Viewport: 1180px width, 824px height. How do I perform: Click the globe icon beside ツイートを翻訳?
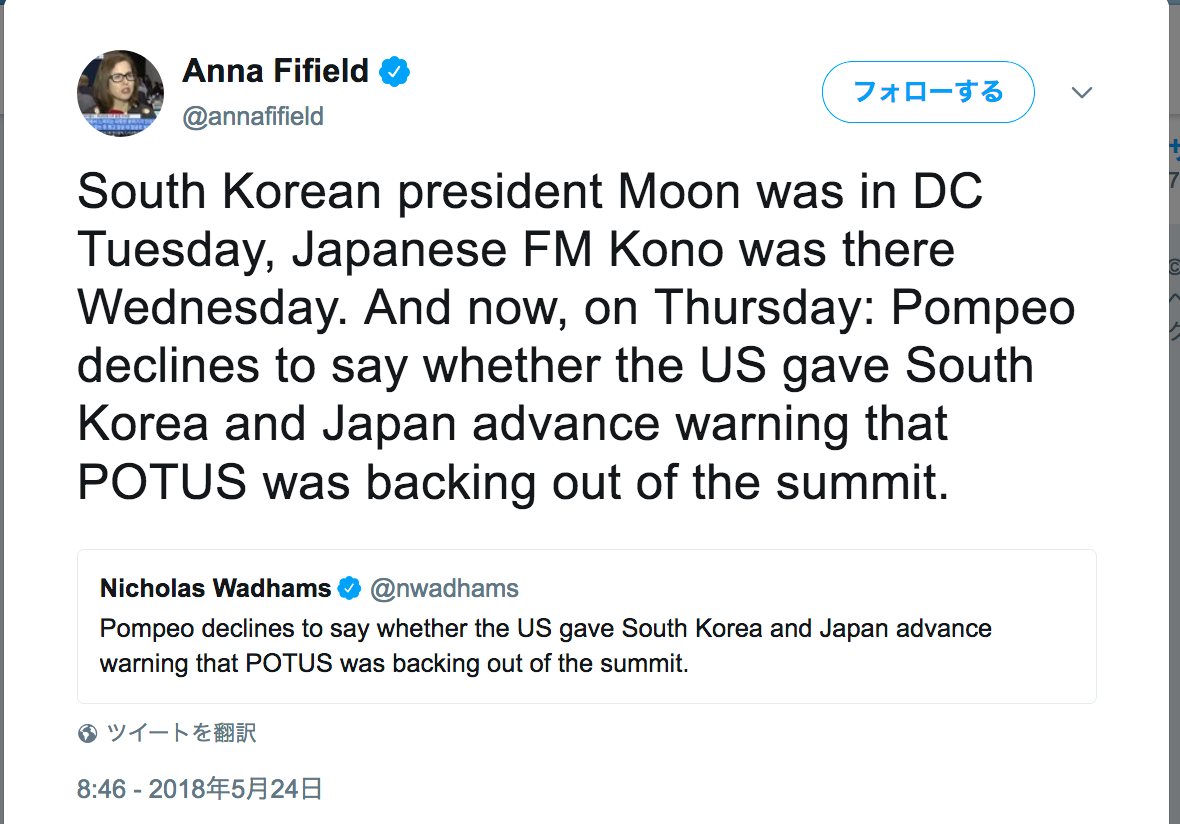pos(88,733)
